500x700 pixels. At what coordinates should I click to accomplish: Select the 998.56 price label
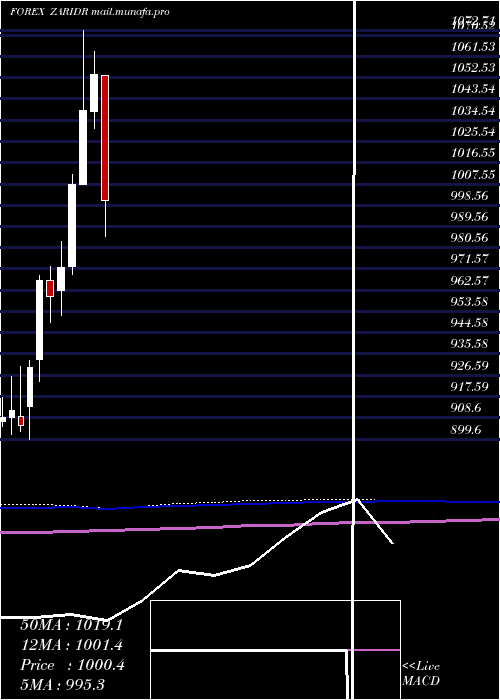(470, 196)
